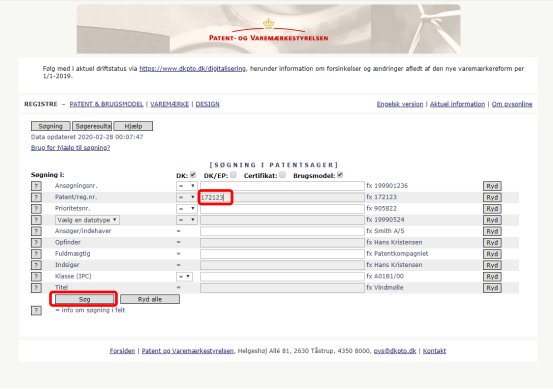Click the Ryd alle button
The height and width of the screenshot is (389, 553).
pos(150,299)
